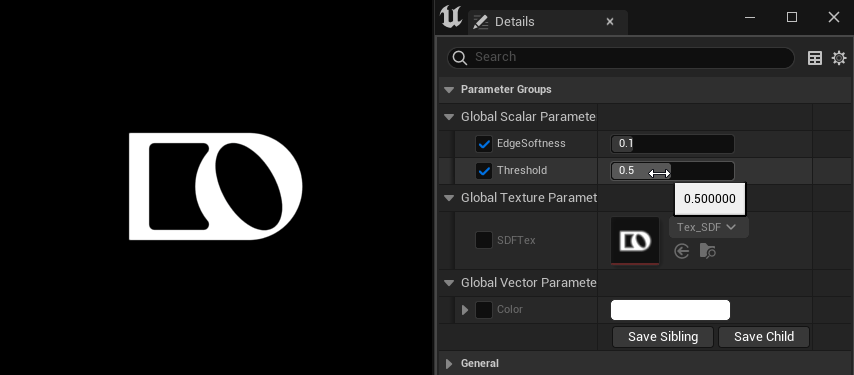Focus the Details search field
This screenshot has width=854, height=375.
click(x=621, y=58)
